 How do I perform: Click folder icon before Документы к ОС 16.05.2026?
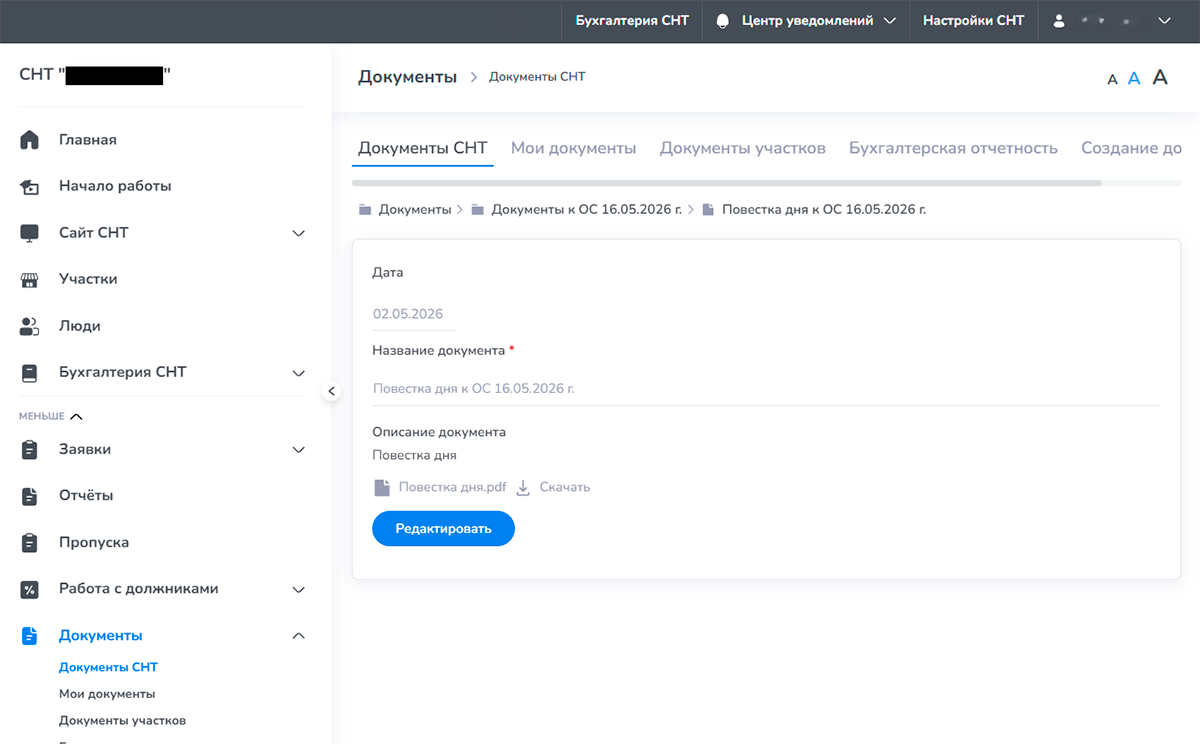[x=478, y=210]
